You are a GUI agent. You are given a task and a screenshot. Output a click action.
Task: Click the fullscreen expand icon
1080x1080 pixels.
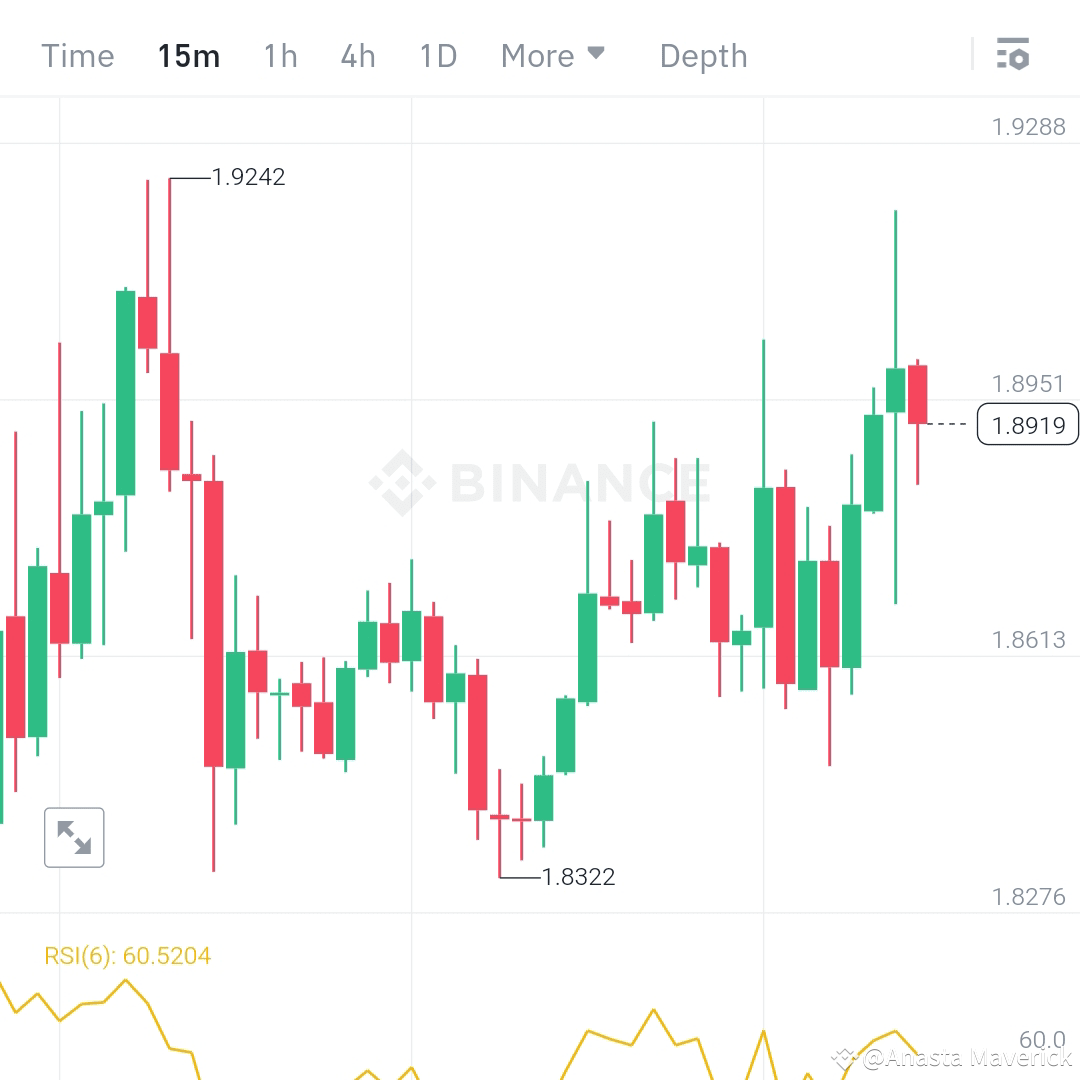tap(74, 837)
